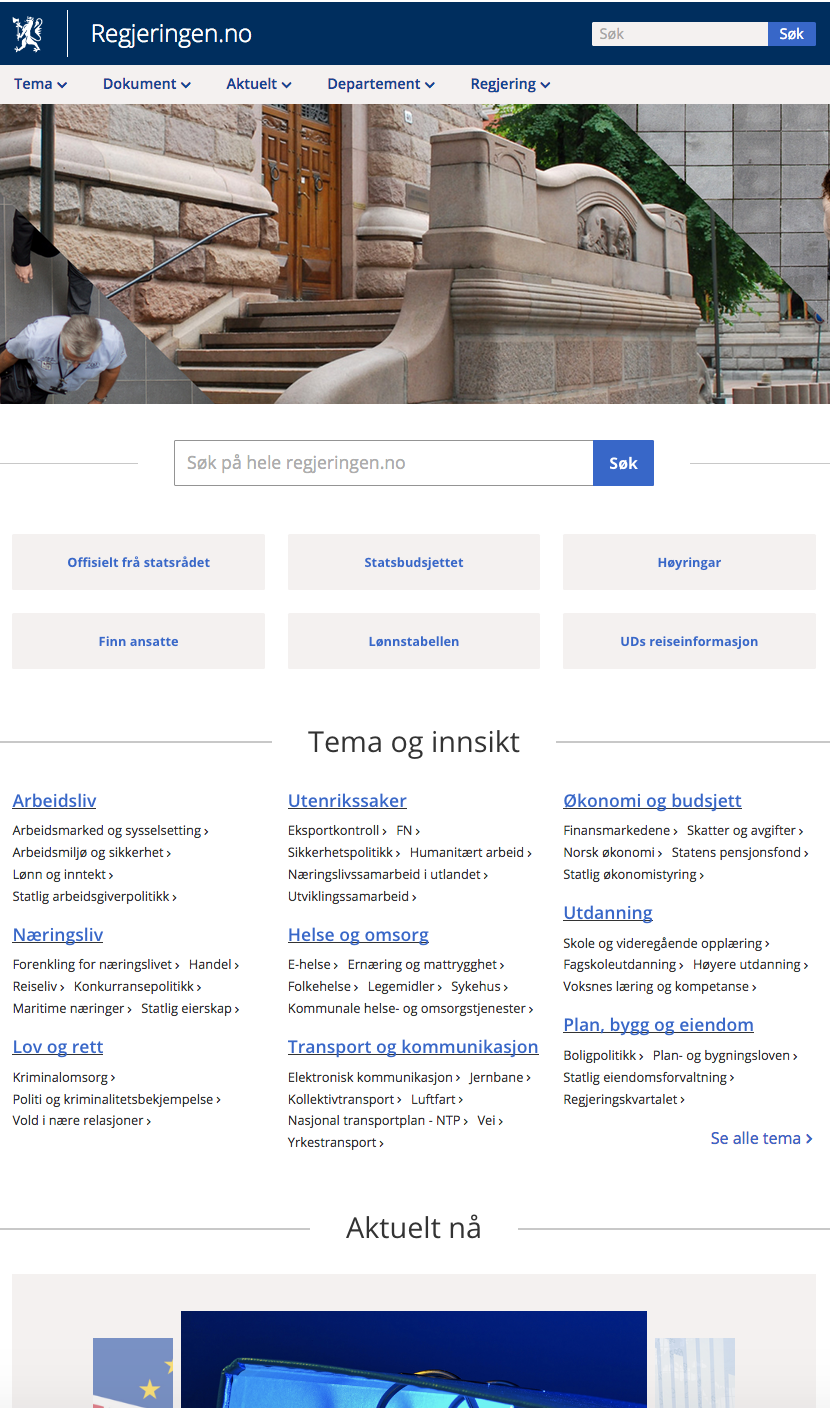Image resolution: width=830 pixels, height=1408 pixels.
Task: Open Kollektivtransport link
Action: click(345, 1099)
